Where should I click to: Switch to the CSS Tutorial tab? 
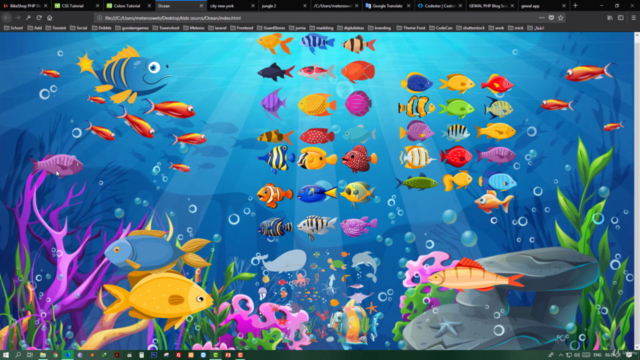tap(77, 6)
